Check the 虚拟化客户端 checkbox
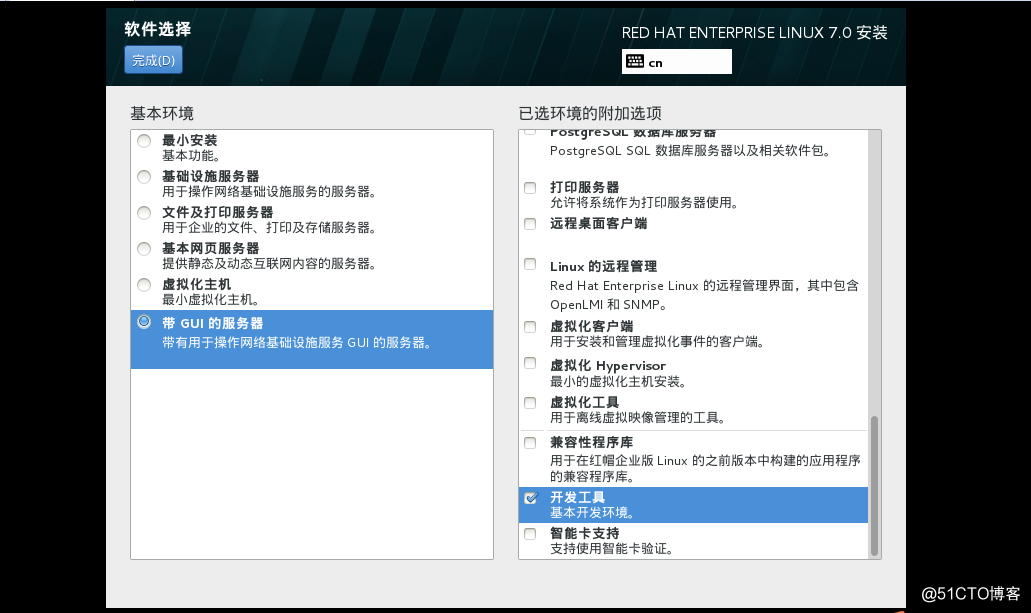 click(x=530, y=327)
